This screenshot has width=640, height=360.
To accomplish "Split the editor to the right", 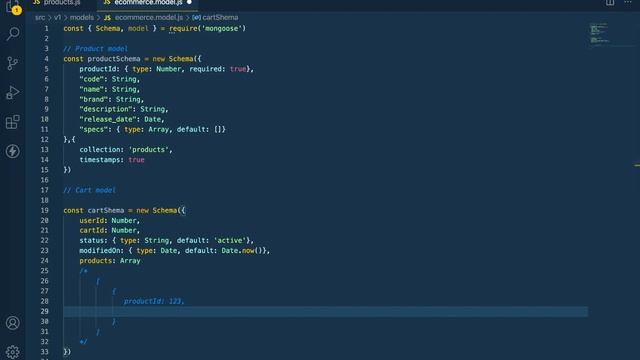I will (610, 2).
